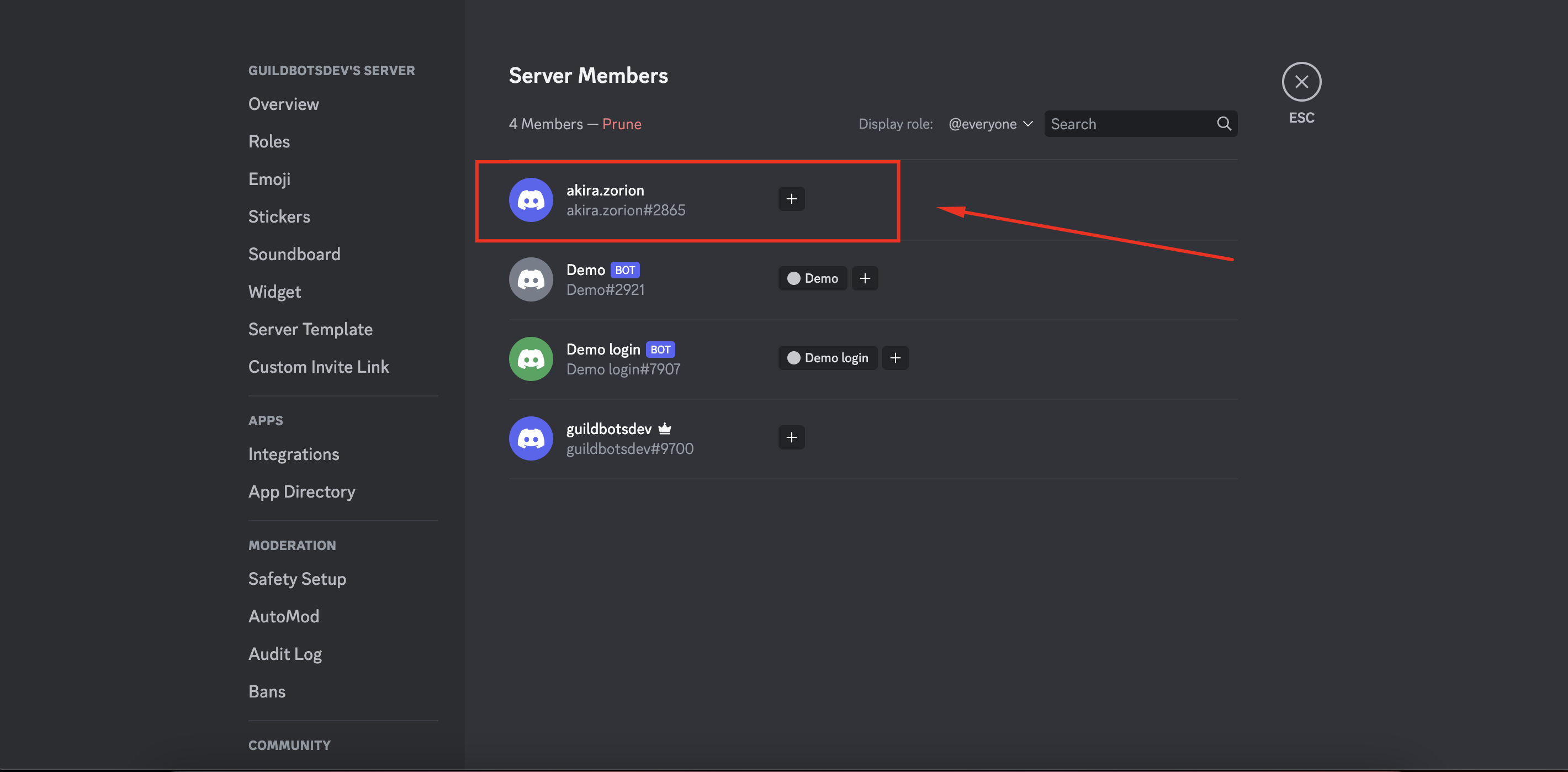This screenshot has height=772, width=1568.
Task: Click the 4 Members count text
Action: pos(545,124)
